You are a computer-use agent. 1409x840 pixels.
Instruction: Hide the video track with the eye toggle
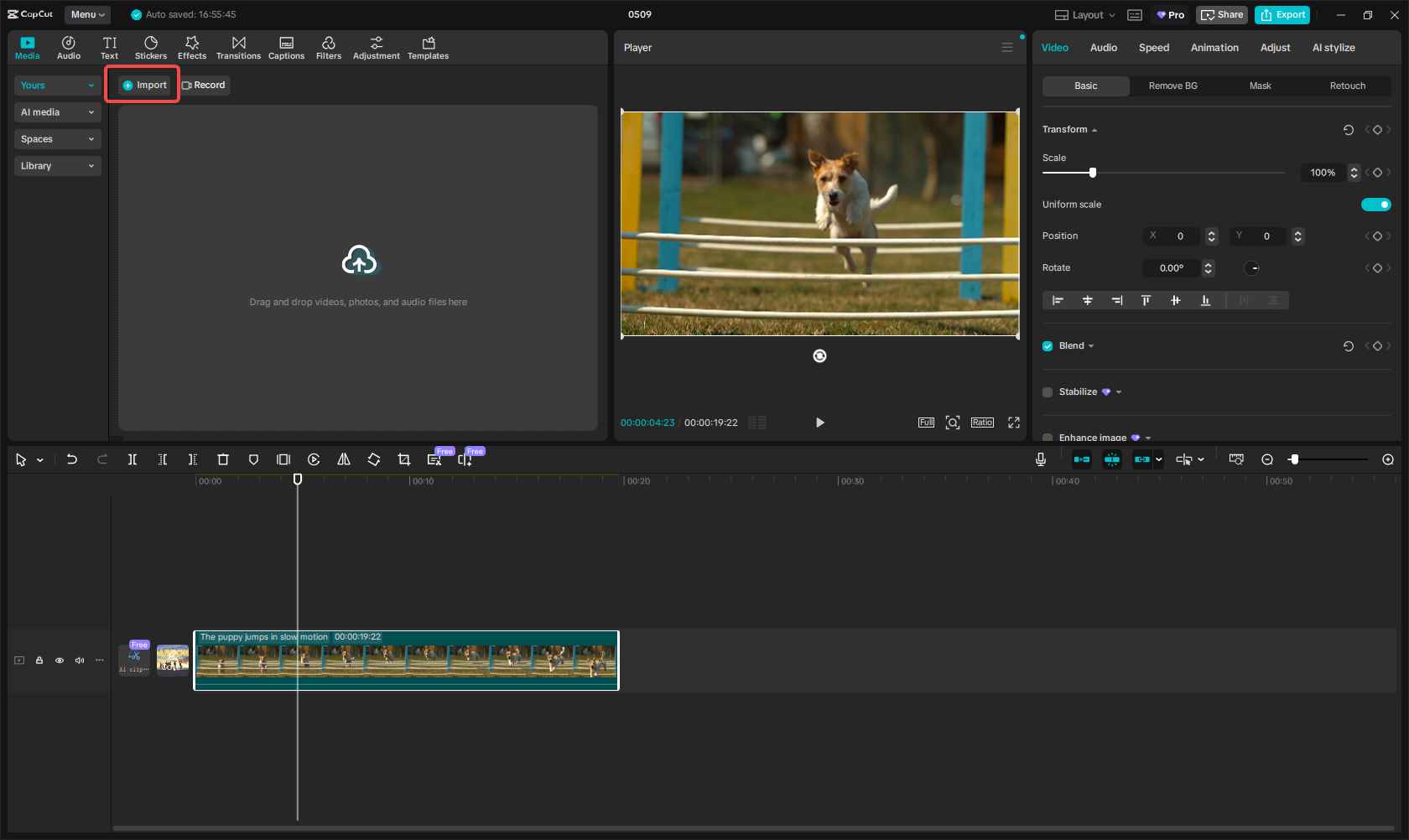(x=59, y=661)
